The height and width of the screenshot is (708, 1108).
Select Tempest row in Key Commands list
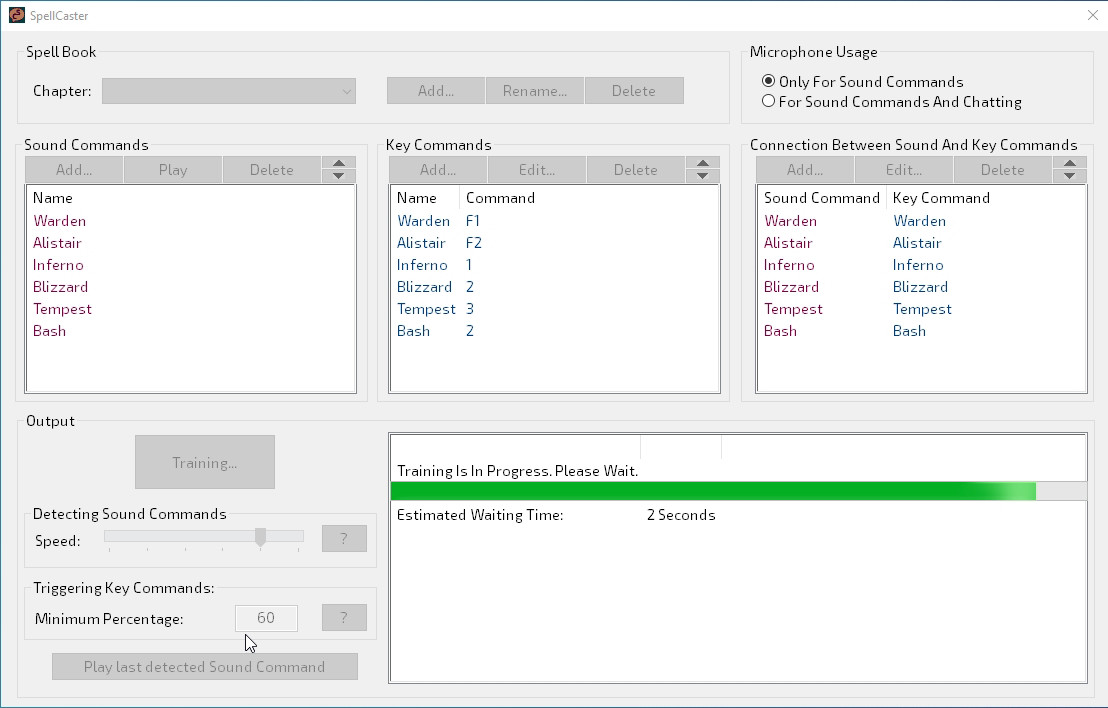[x=426, y=309]
